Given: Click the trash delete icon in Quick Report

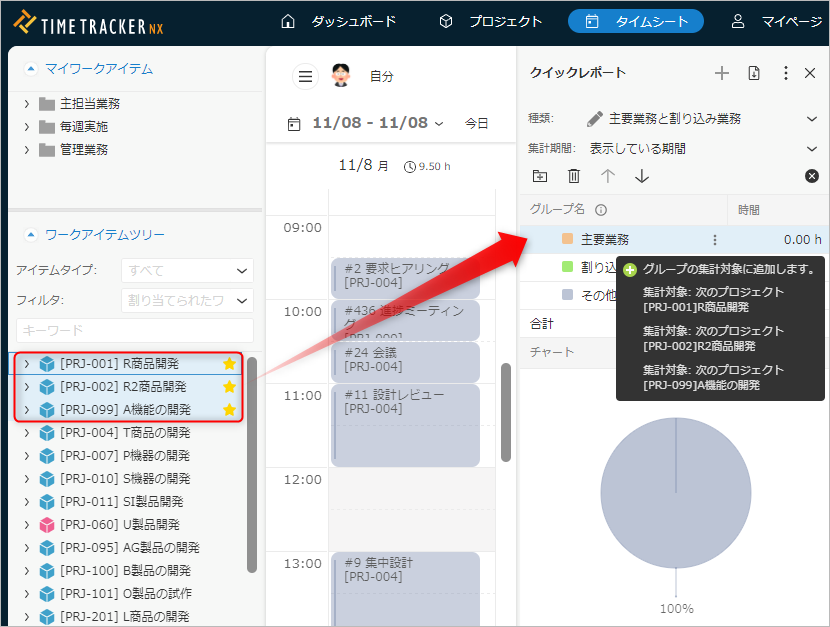Looking at the screenshot, I should pos(574,176).
